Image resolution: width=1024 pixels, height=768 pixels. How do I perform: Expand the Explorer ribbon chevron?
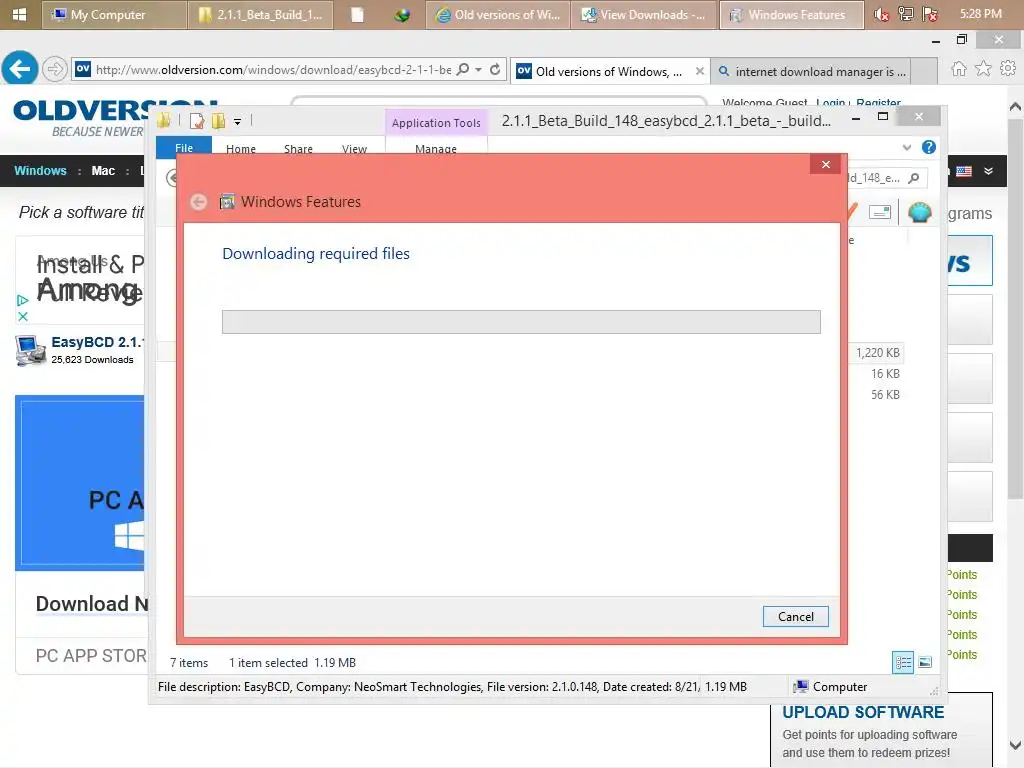pos(906,148)
